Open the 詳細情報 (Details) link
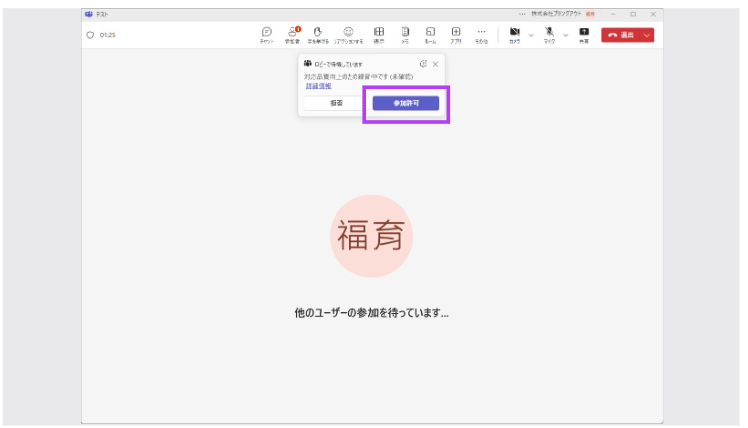Screen dimensions: 748x428 [318, 86]
